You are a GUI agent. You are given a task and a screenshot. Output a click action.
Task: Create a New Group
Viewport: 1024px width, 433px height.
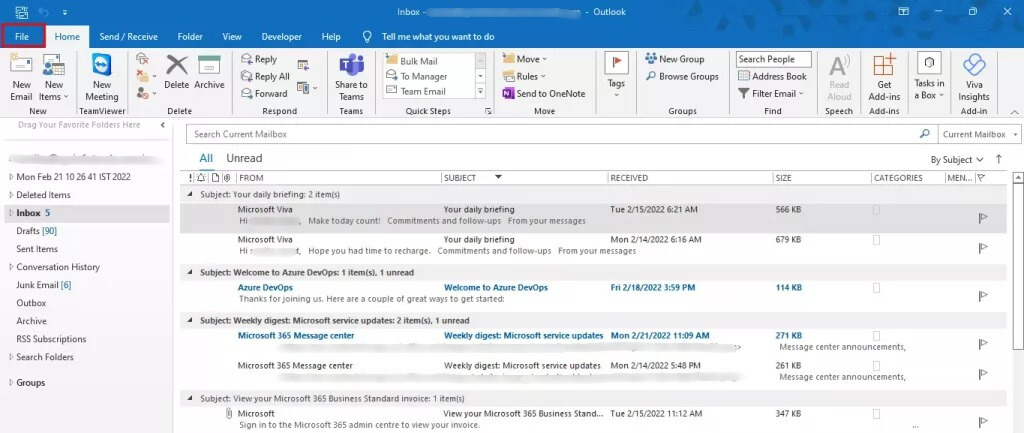coord(675,59)
